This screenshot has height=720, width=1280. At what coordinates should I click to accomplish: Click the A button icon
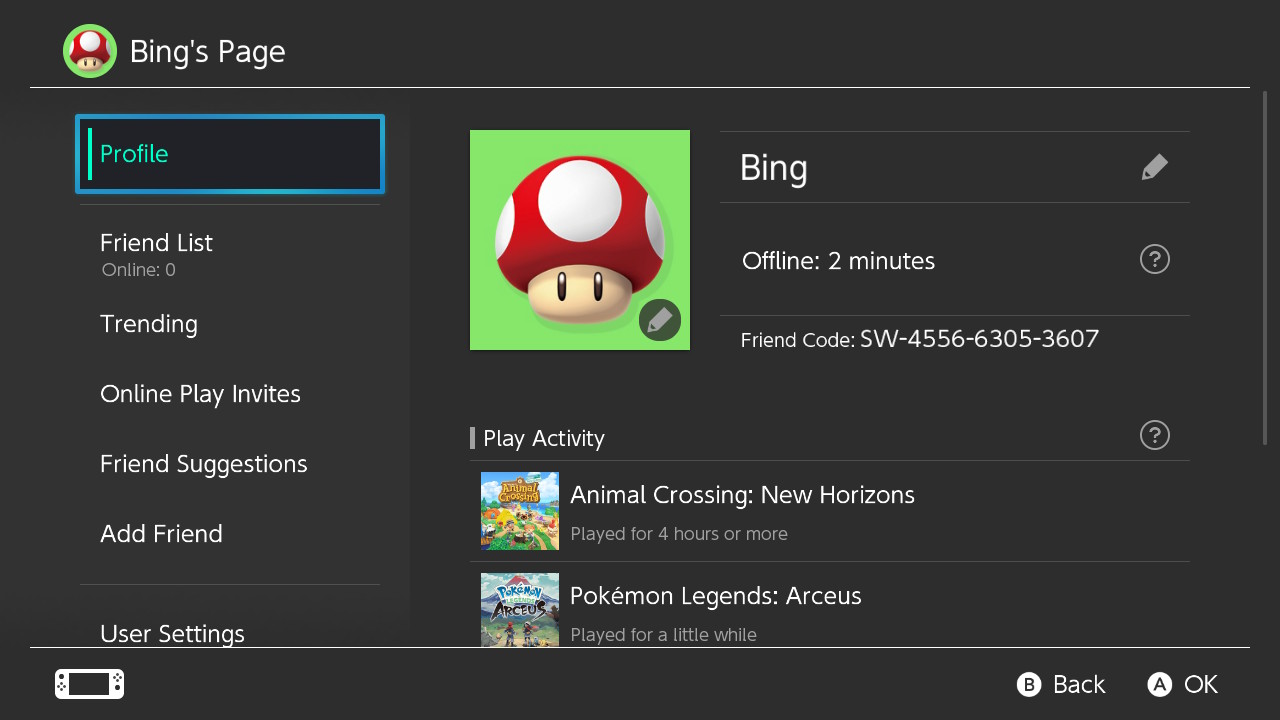click(x=1159, y=684)
